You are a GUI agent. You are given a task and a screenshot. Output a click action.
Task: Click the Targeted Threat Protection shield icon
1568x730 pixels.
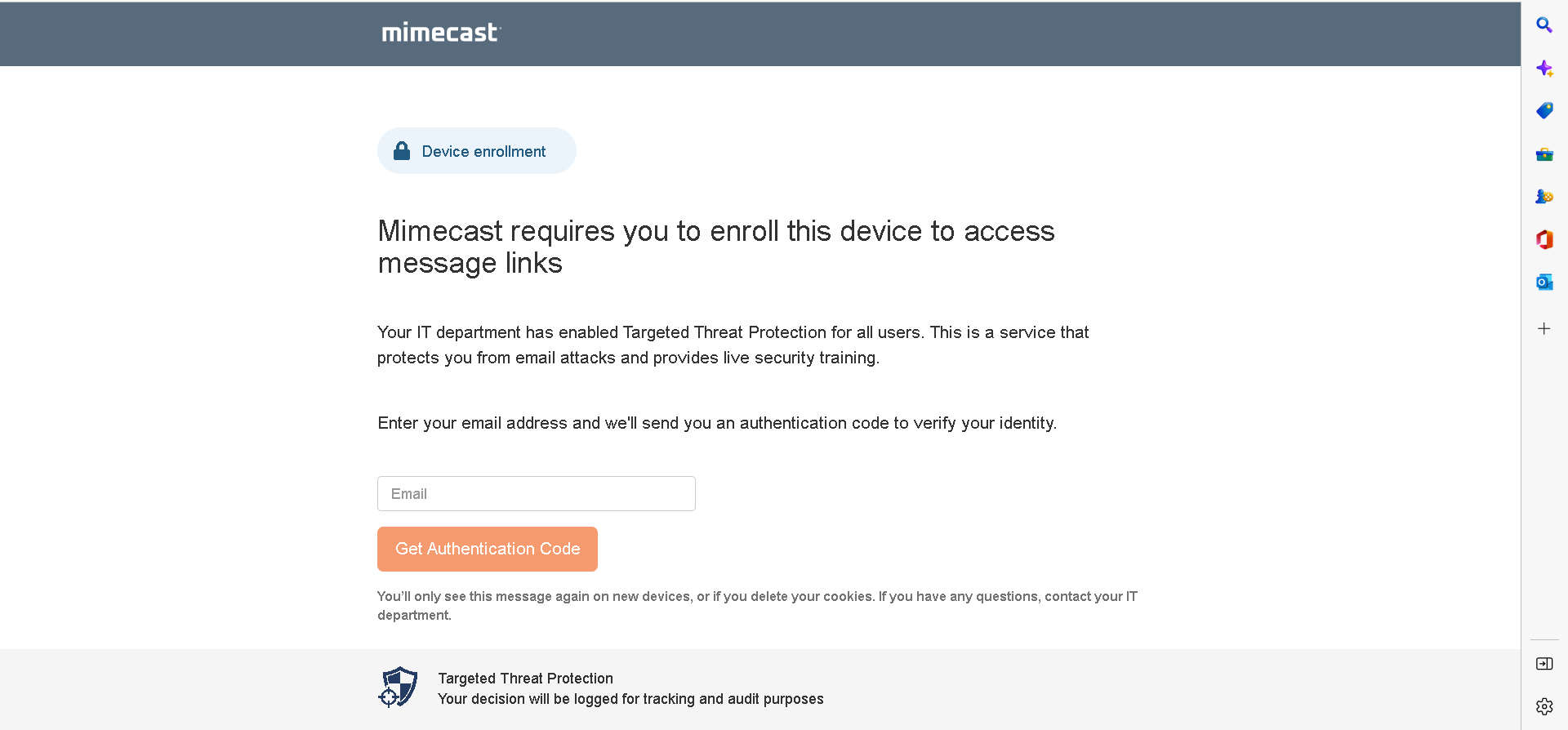[x=399, y=687]
